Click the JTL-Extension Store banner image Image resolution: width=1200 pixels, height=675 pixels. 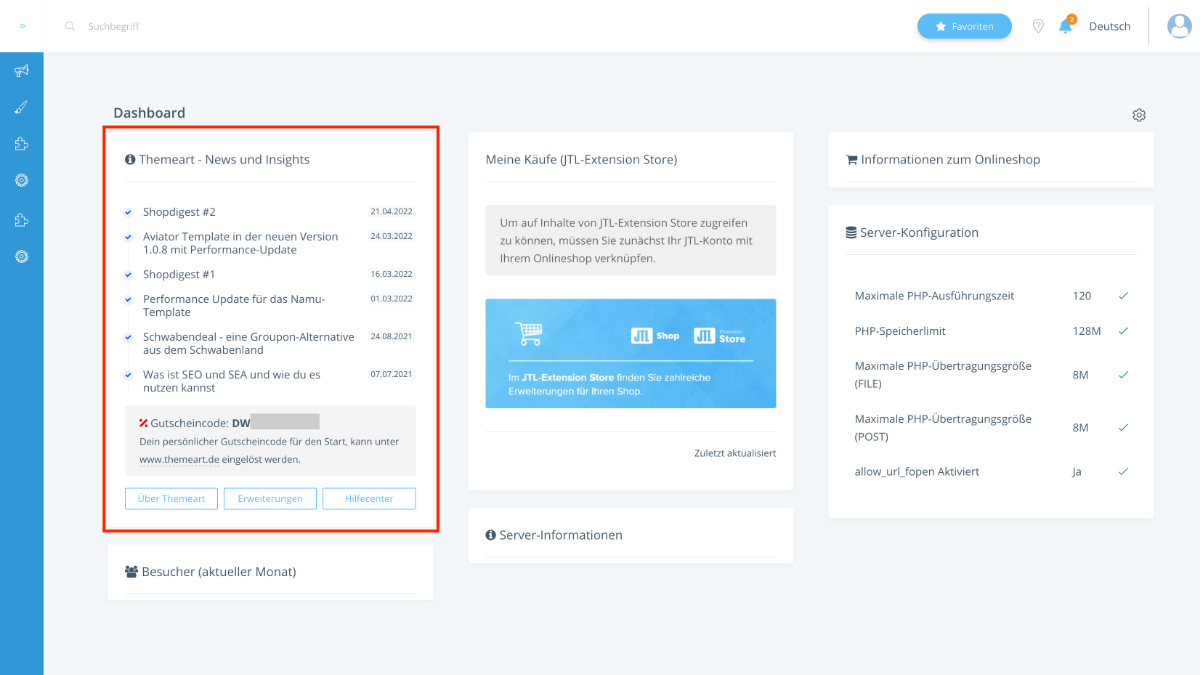630,353
